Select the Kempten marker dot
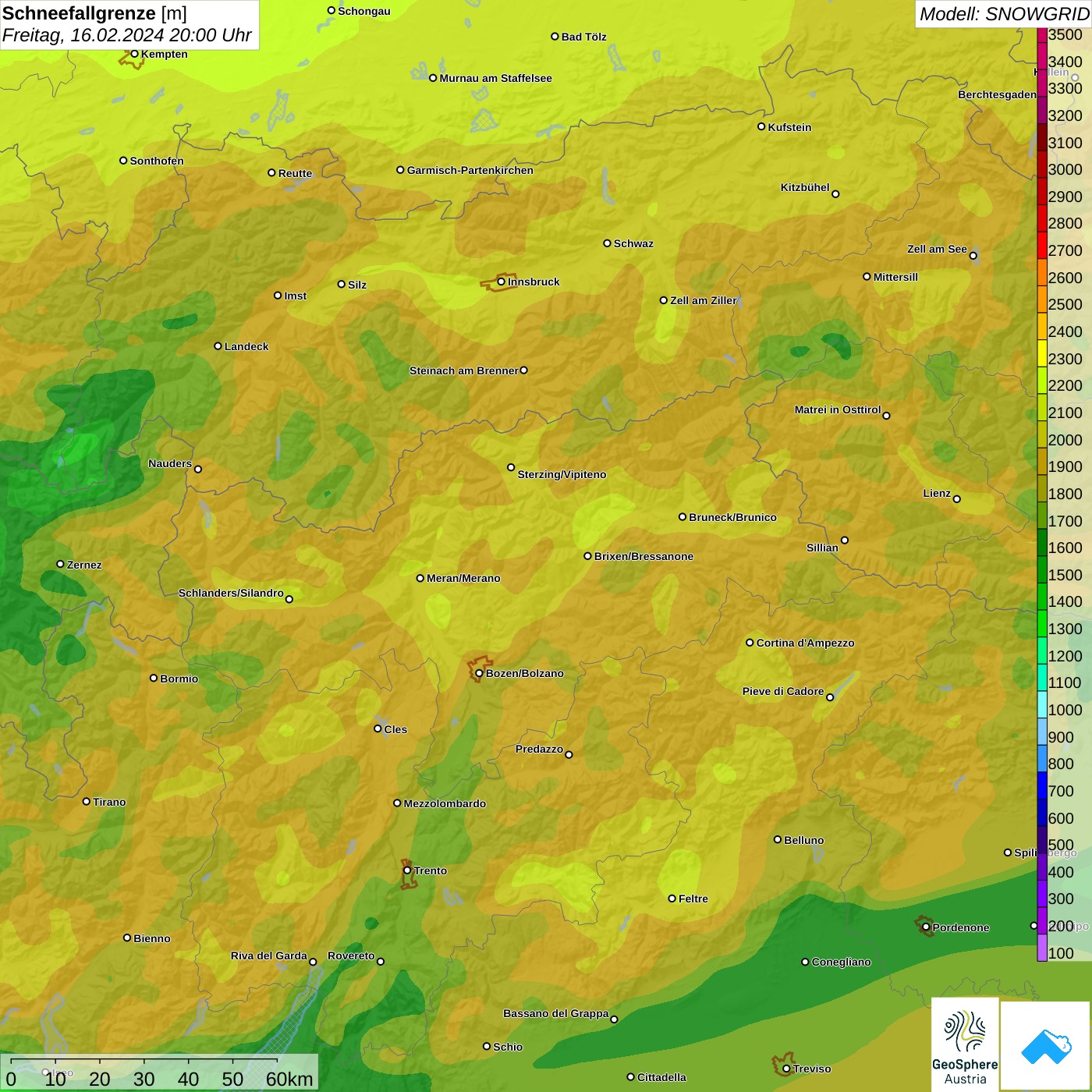This screenshot has height=1092, width=1092. [134, 54]
